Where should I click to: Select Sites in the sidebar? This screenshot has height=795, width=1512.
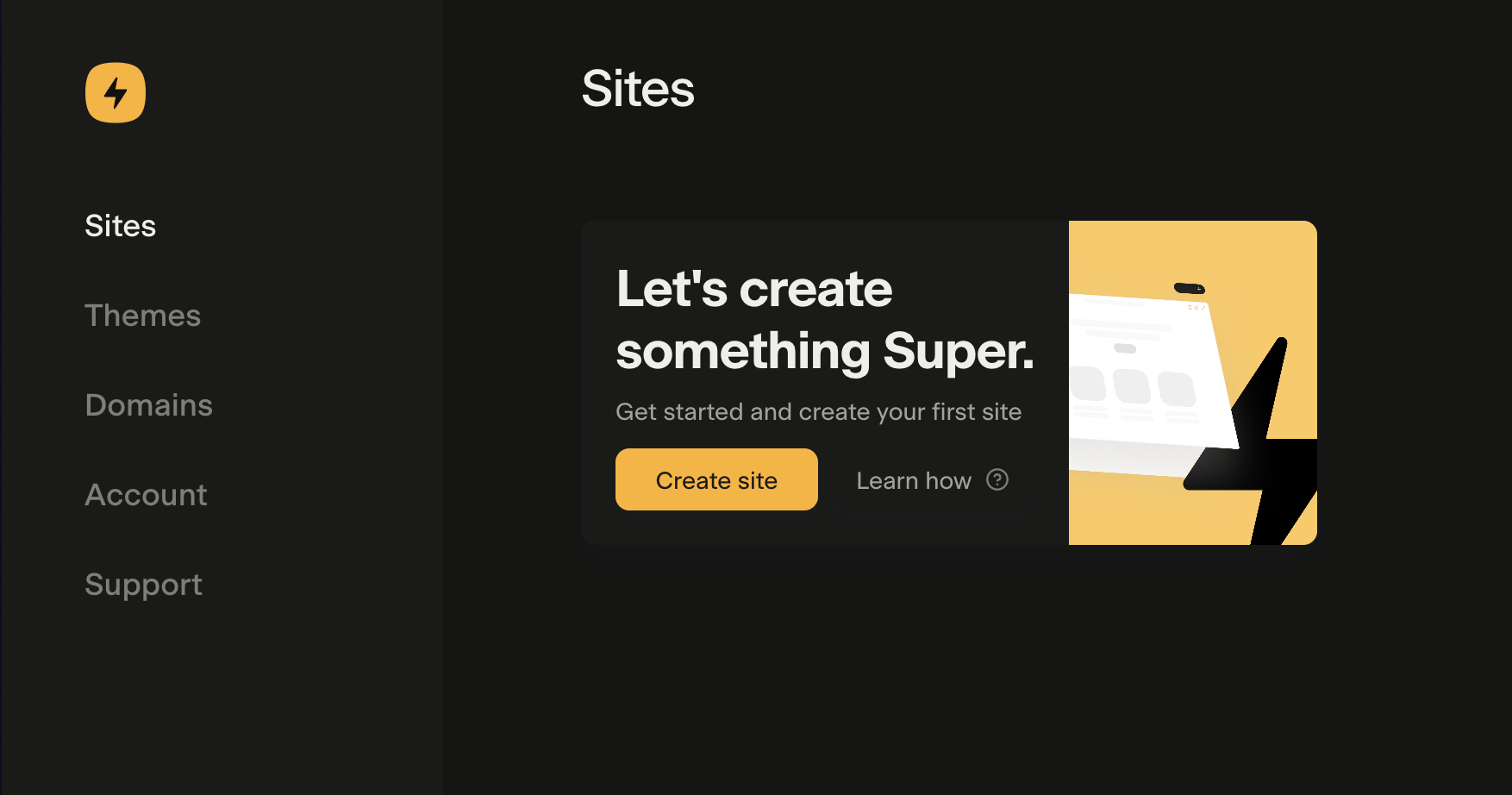point(120,225)
